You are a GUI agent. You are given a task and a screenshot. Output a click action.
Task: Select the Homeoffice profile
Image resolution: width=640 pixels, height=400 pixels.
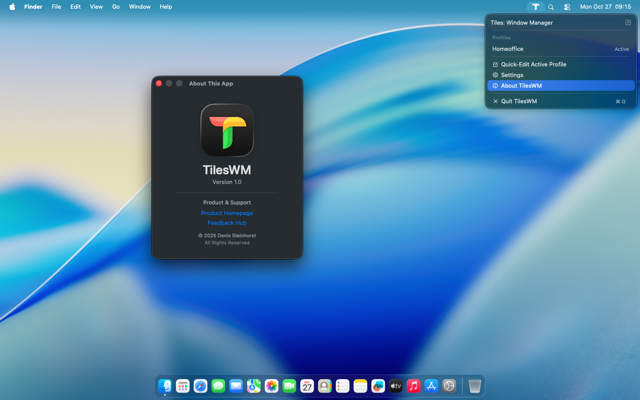pyautogui.click(x=508, y=49)
